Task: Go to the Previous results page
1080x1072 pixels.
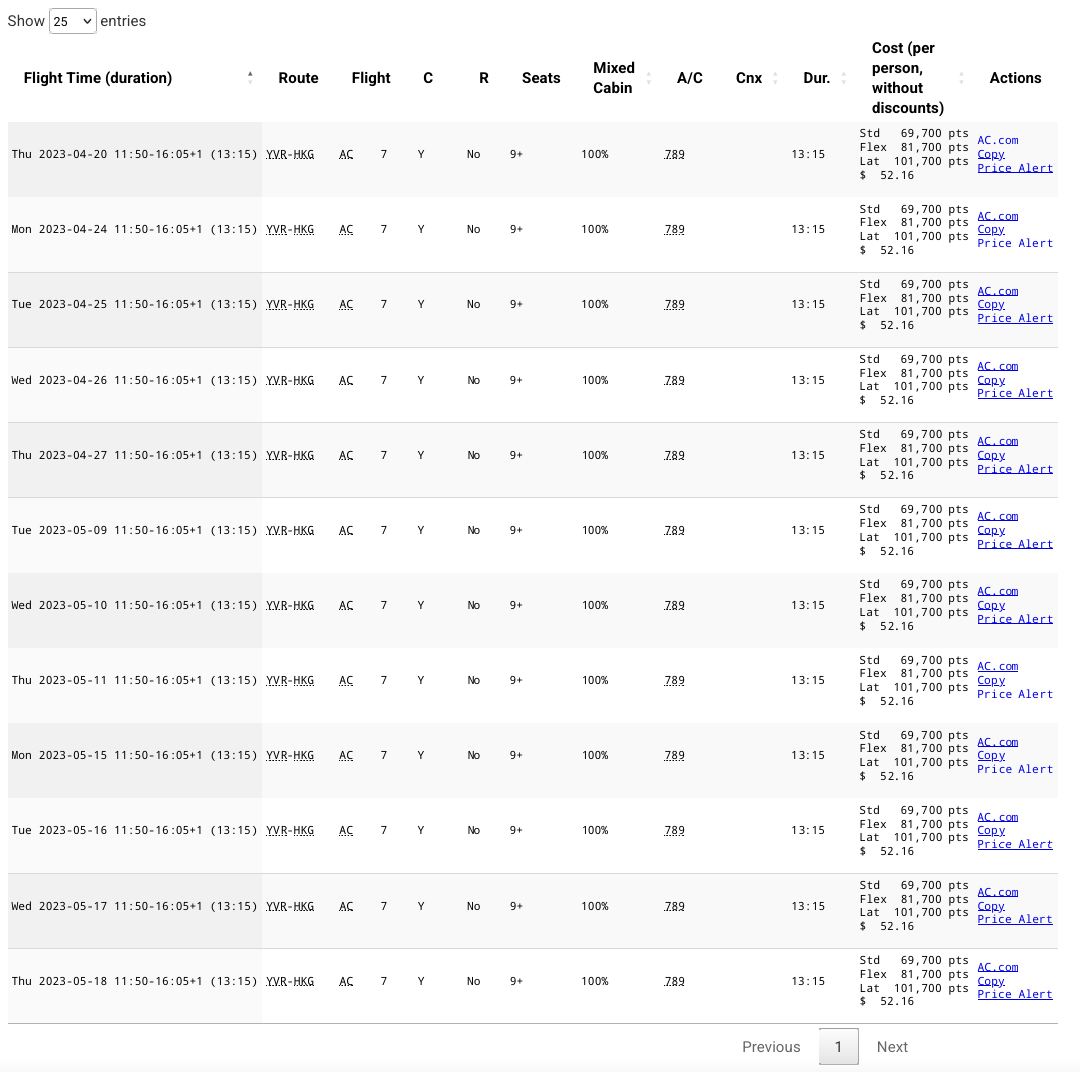Action: pos(771,1047)
